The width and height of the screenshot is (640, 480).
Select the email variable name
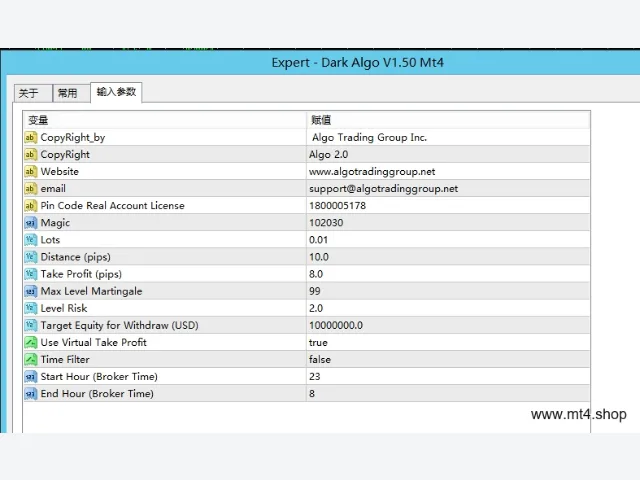(53, 189)
